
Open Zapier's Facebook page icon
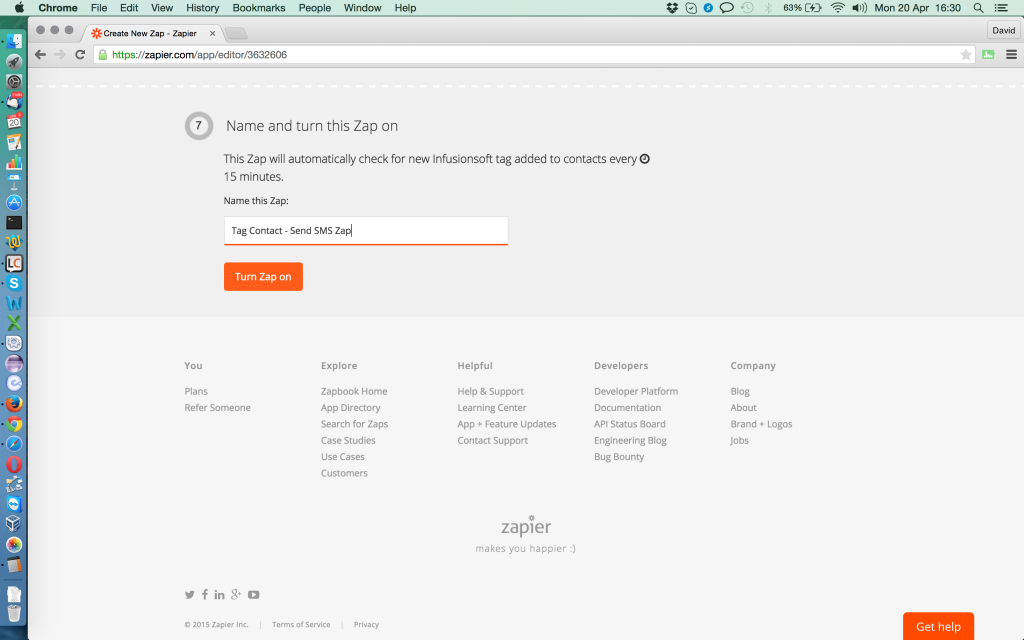click(x=204, y=594)
